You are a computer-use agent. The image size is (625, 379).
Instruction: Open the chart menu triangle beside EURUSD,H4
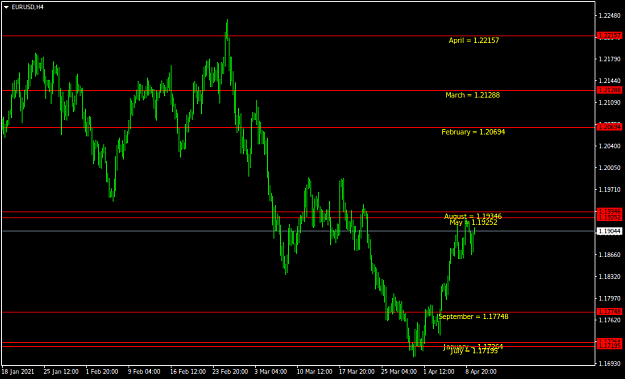[x=6, y=7]
